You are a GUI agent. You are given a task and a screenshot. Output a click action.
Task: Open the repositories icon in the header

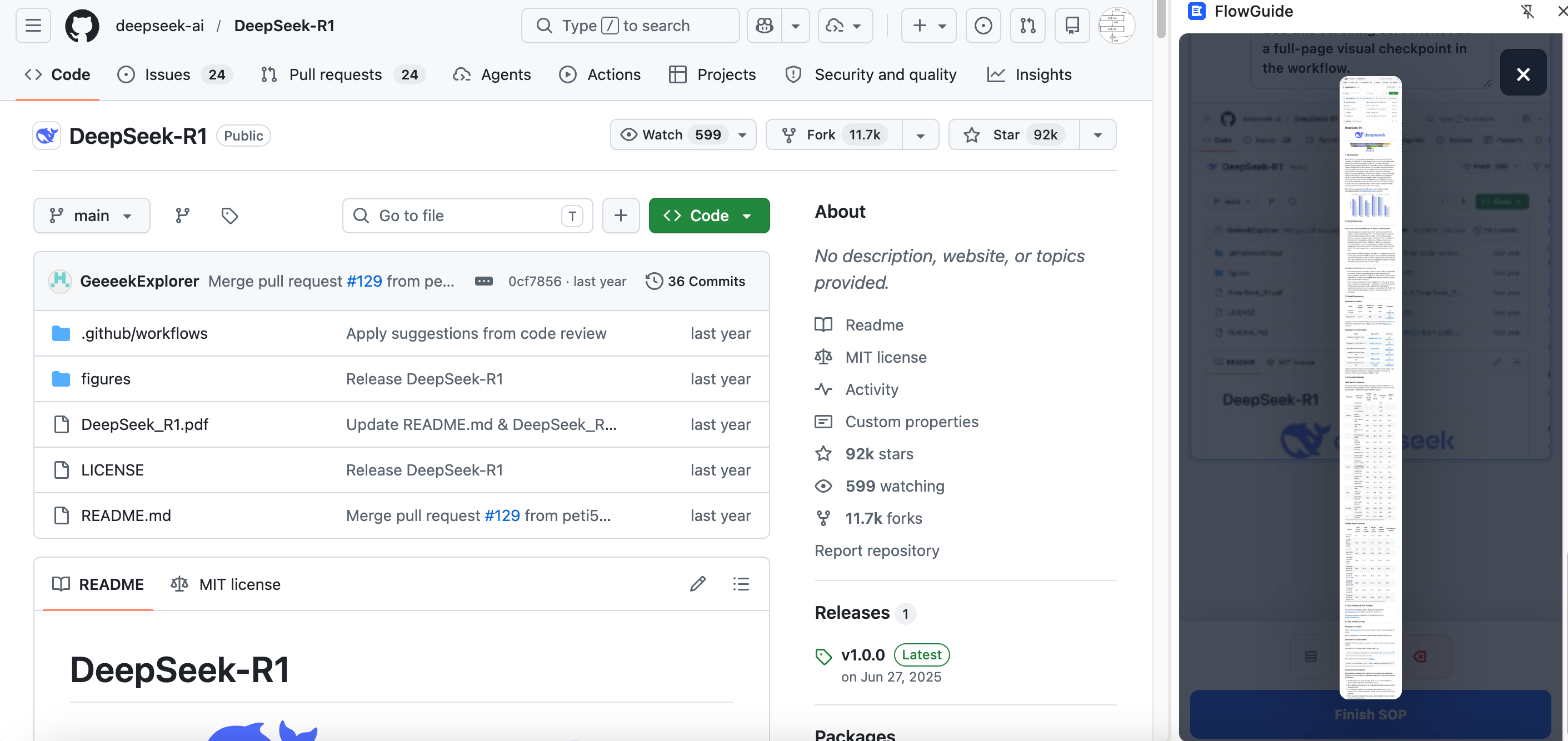pos(1072,26)
